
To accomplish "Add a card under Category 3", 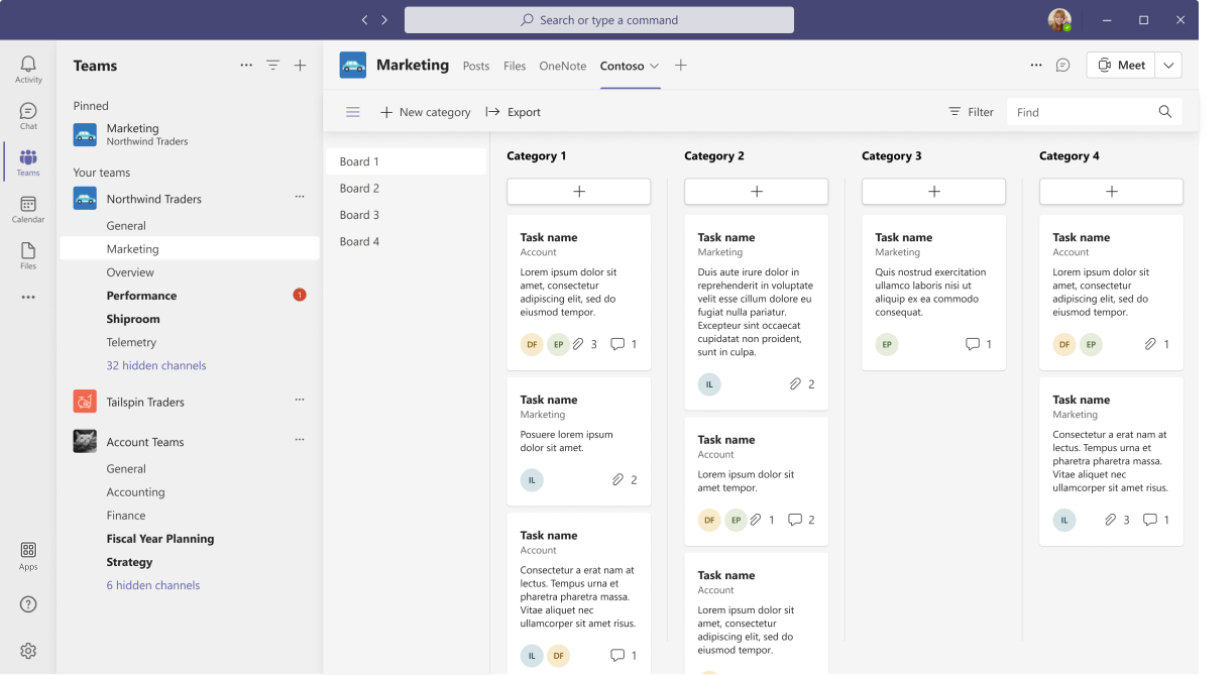I will tap(934, 191).
